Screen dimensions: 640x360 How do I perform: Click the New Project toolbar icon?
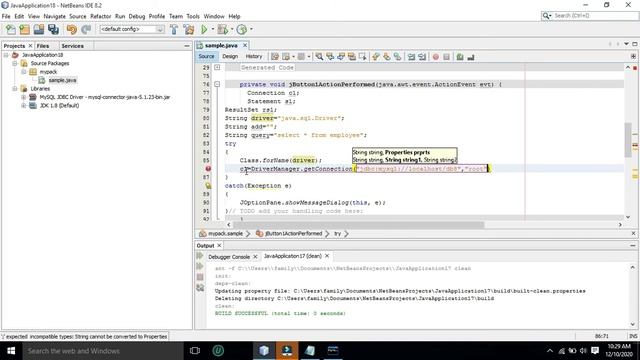[x=25, y=29]
